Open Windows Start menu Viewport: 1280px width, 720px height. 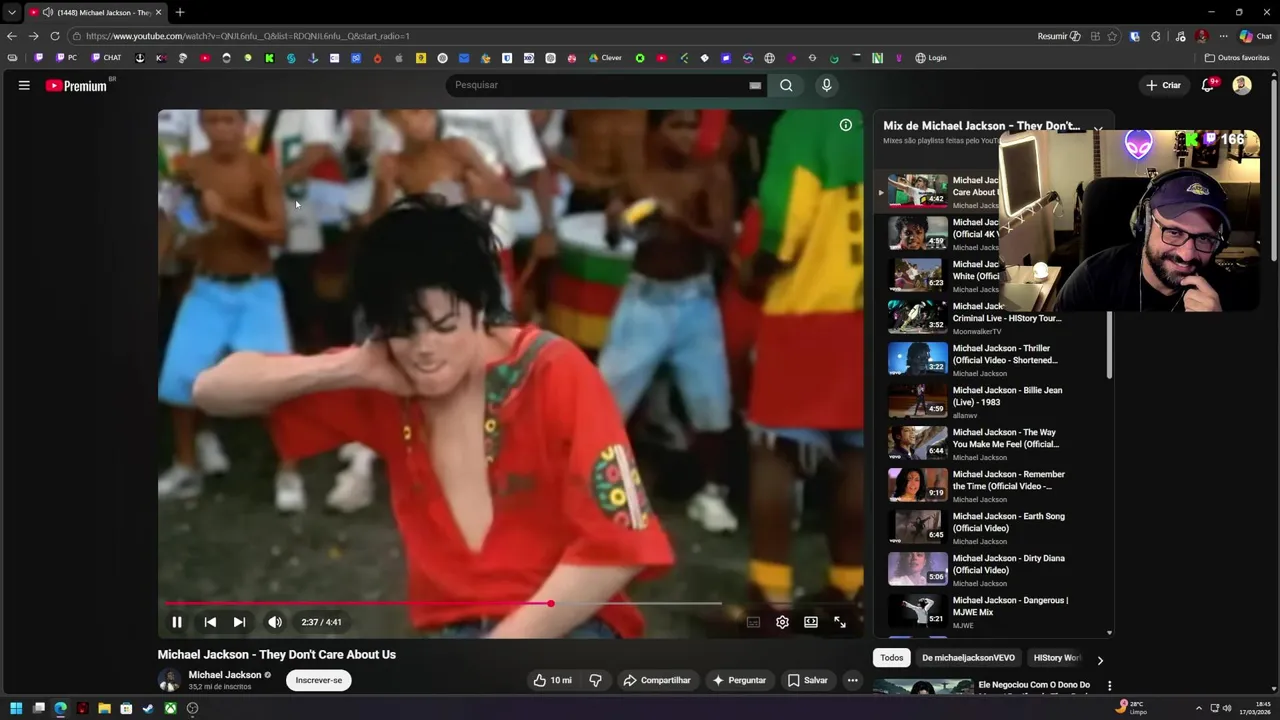[16, 708]
